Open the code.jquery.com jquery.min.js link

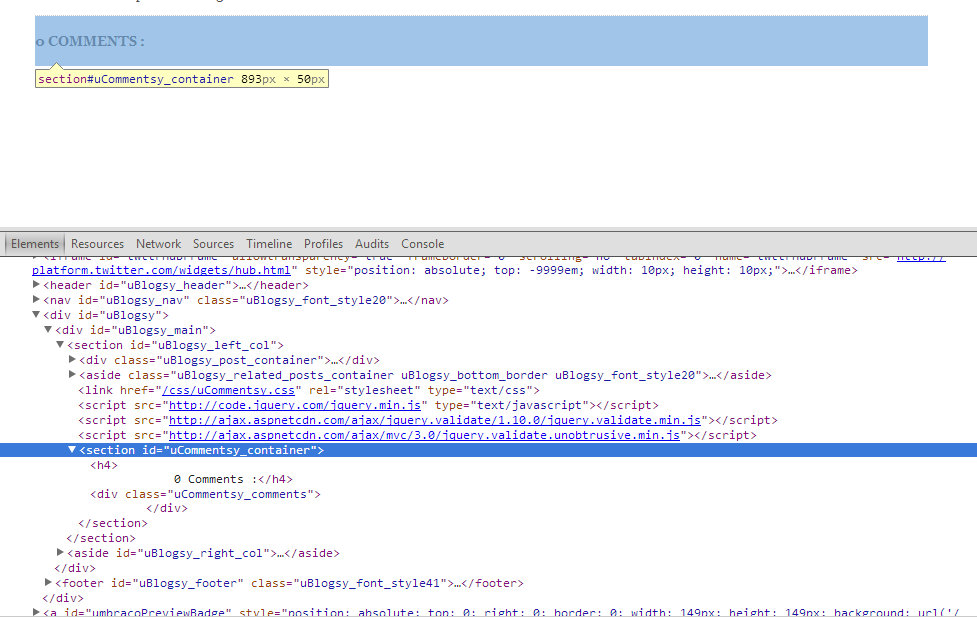pyautogui.click(x=295, y=405)
